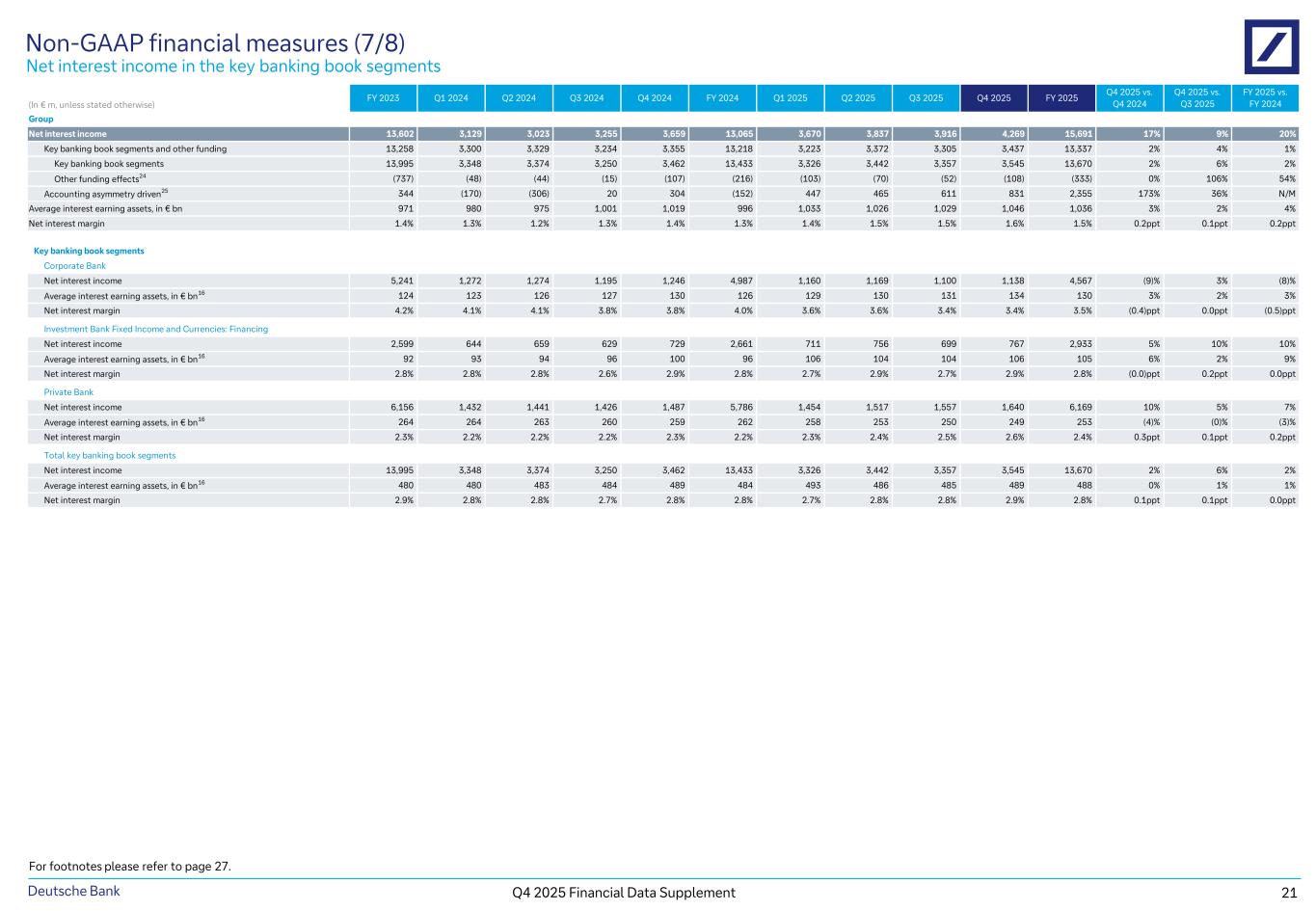The width and height of the screenshot is (1316, 911).
Task: Click the FY 2025 vs. FY 2024 header
Action: (x=1265, y=97)
